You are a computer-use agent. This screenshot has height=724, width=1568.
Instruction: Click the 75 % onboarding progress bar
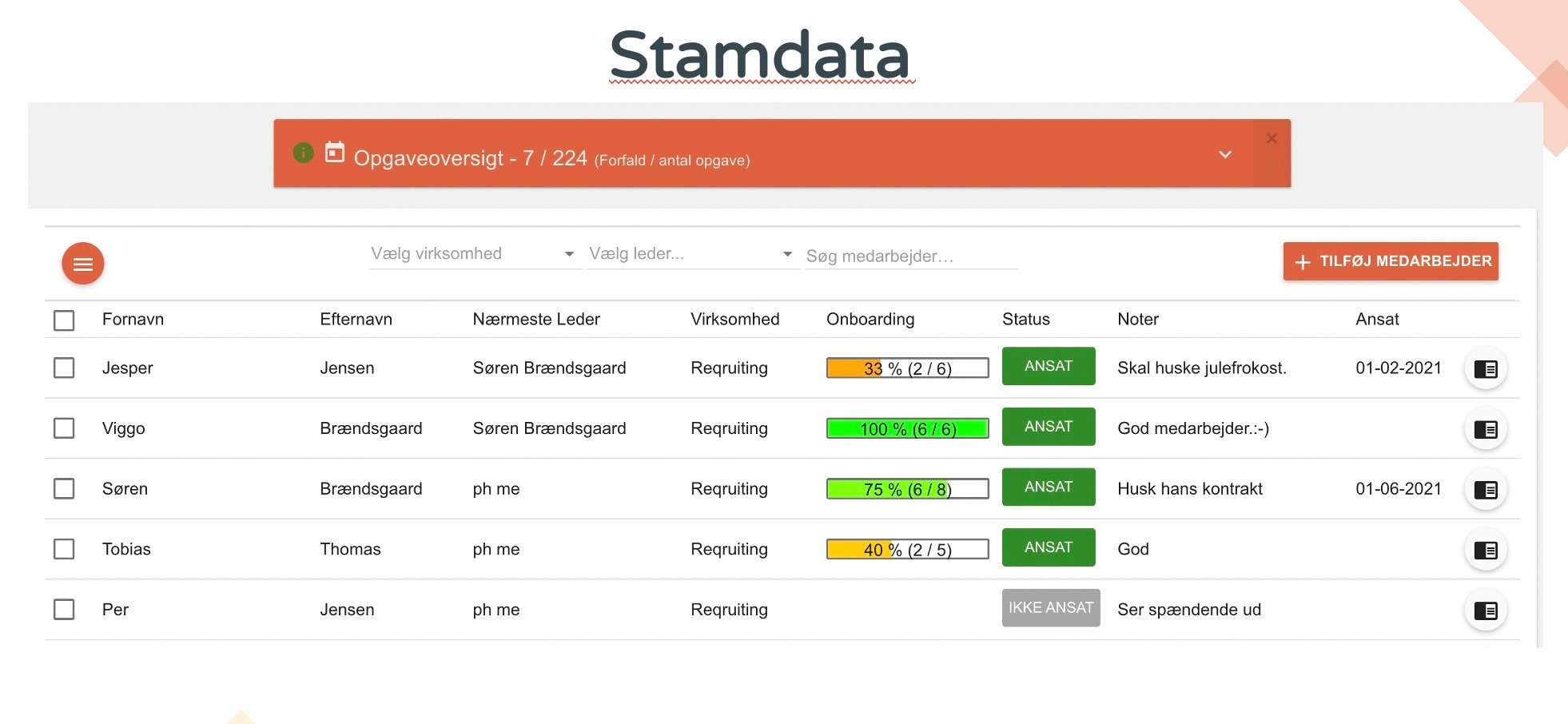pyautogui.click(x=908, y=489)
